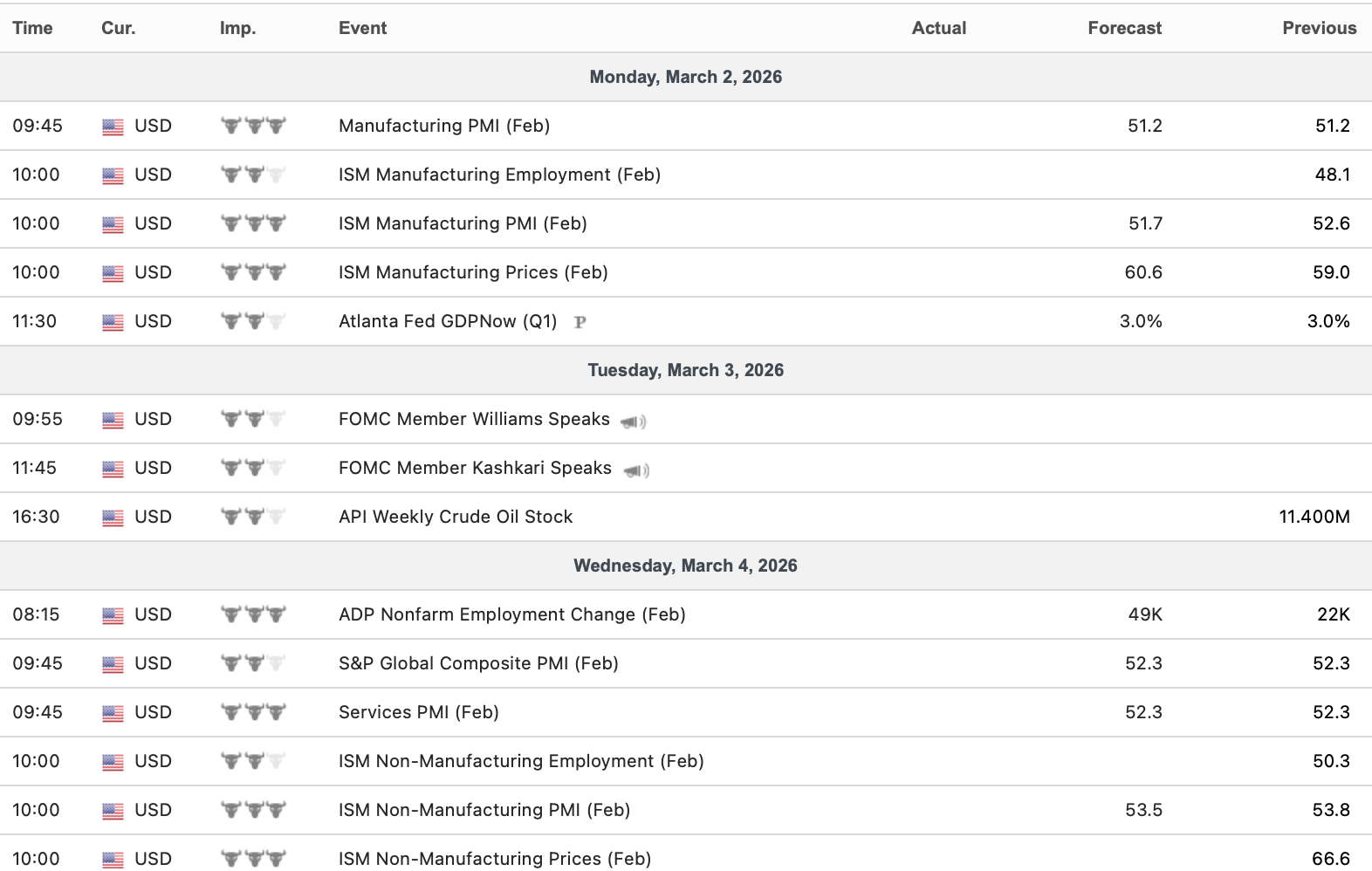
Task: Open ISM Manufacturing PMI (Feb) event
Action: pos(463,223)
